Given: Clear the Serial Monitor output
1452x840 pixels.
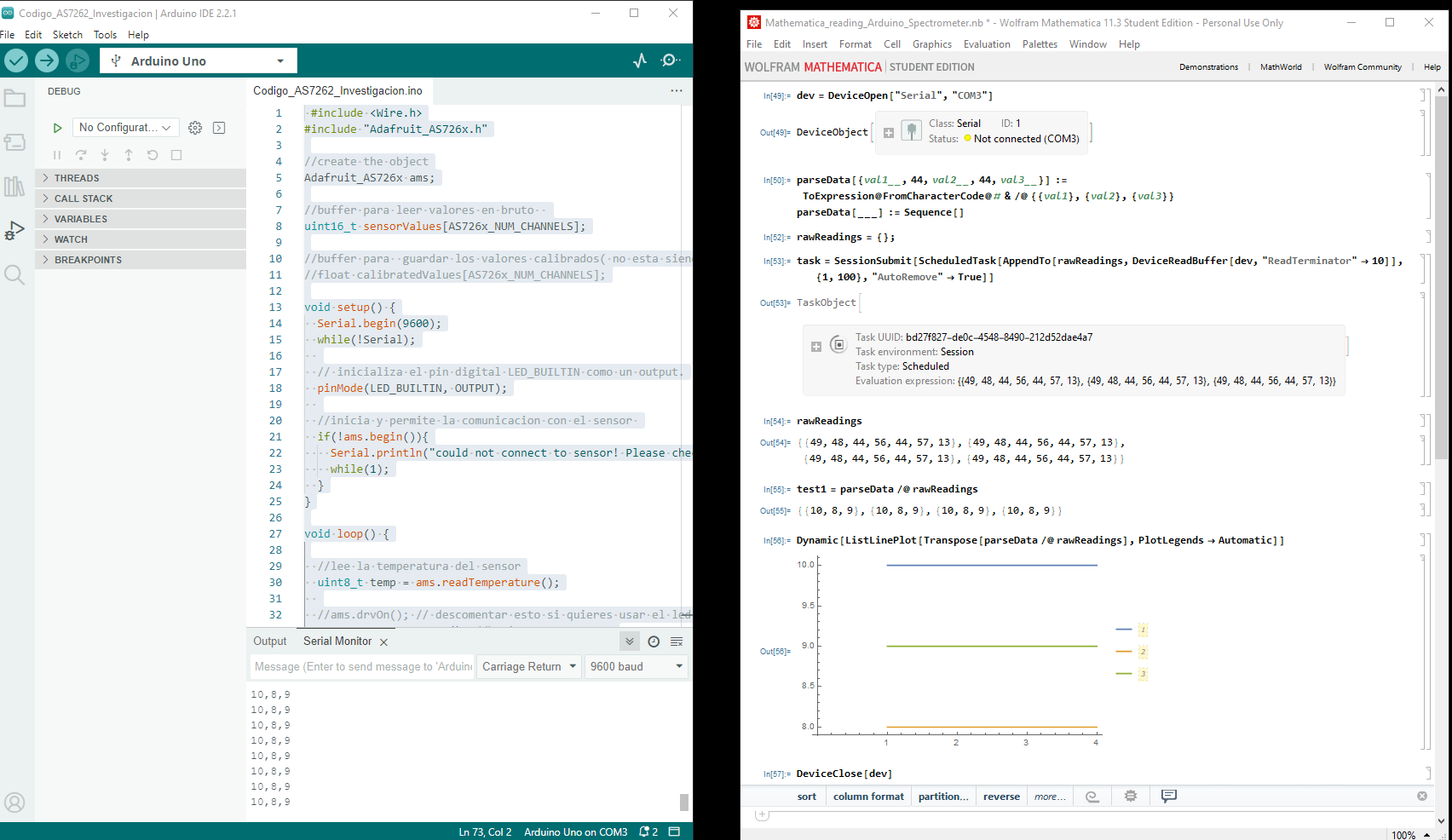Looking at the screenshot, I should click(677, 642).
